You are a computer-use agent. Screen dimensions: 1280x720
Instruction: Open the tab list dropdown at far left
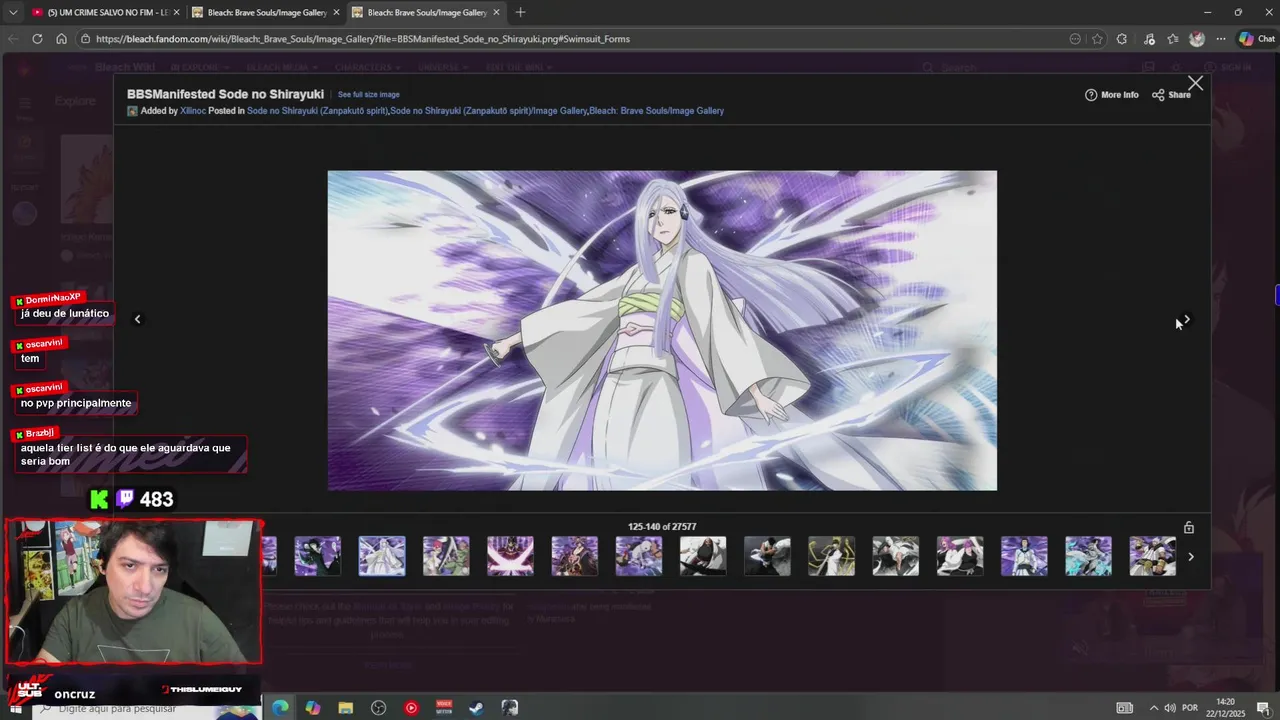13,12
